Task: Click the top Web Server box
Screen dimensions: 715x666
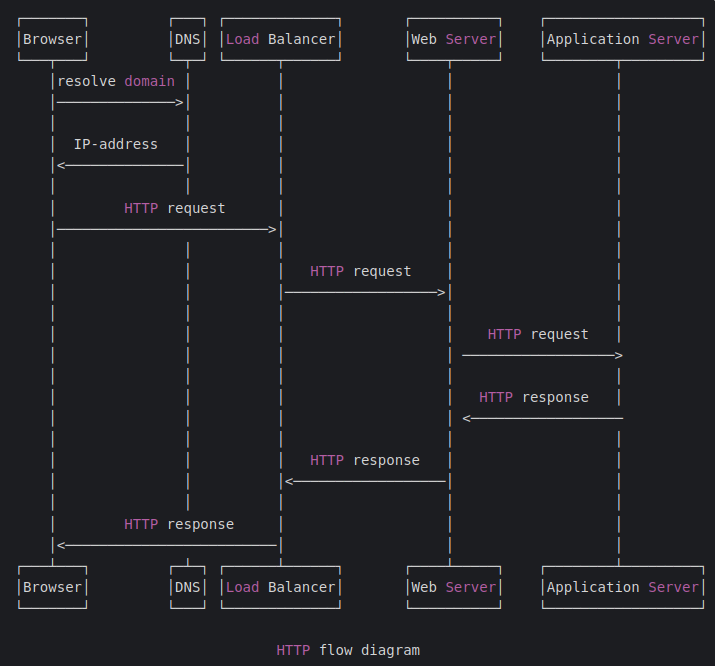Action: click(x=454, y=39)
